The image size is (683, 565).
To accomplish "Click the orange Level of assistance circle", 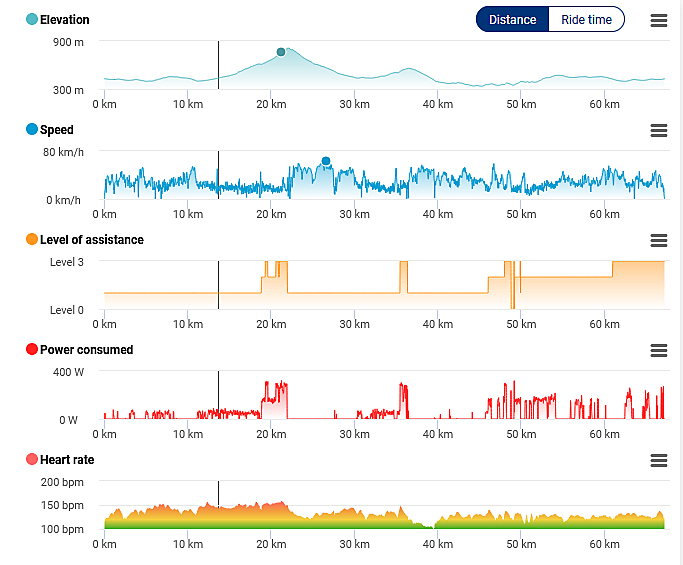I will 32,240.
